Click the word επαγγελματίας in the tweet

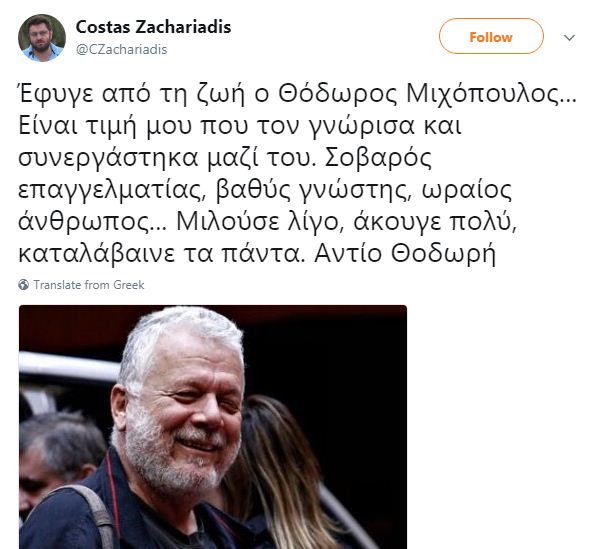point(111,190)
